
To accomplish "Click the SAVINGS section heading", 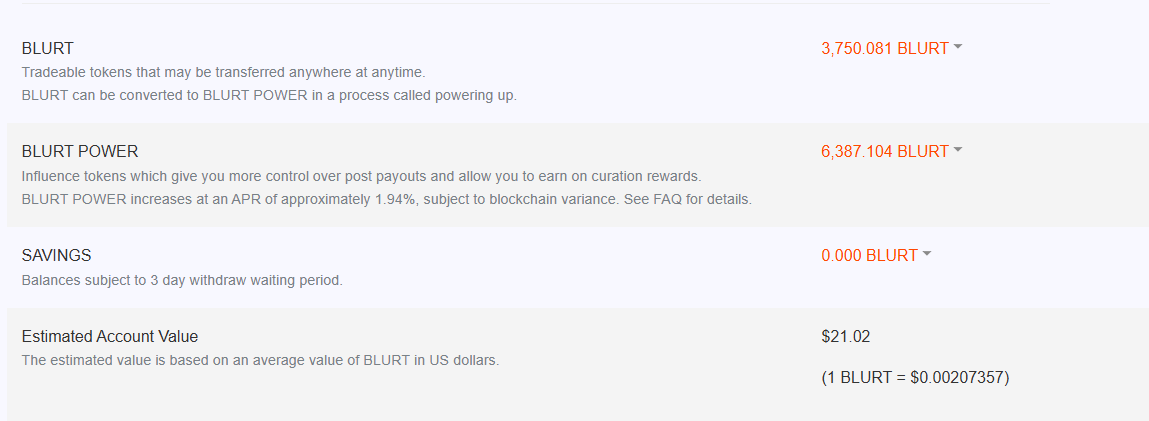I will (56, 256).
